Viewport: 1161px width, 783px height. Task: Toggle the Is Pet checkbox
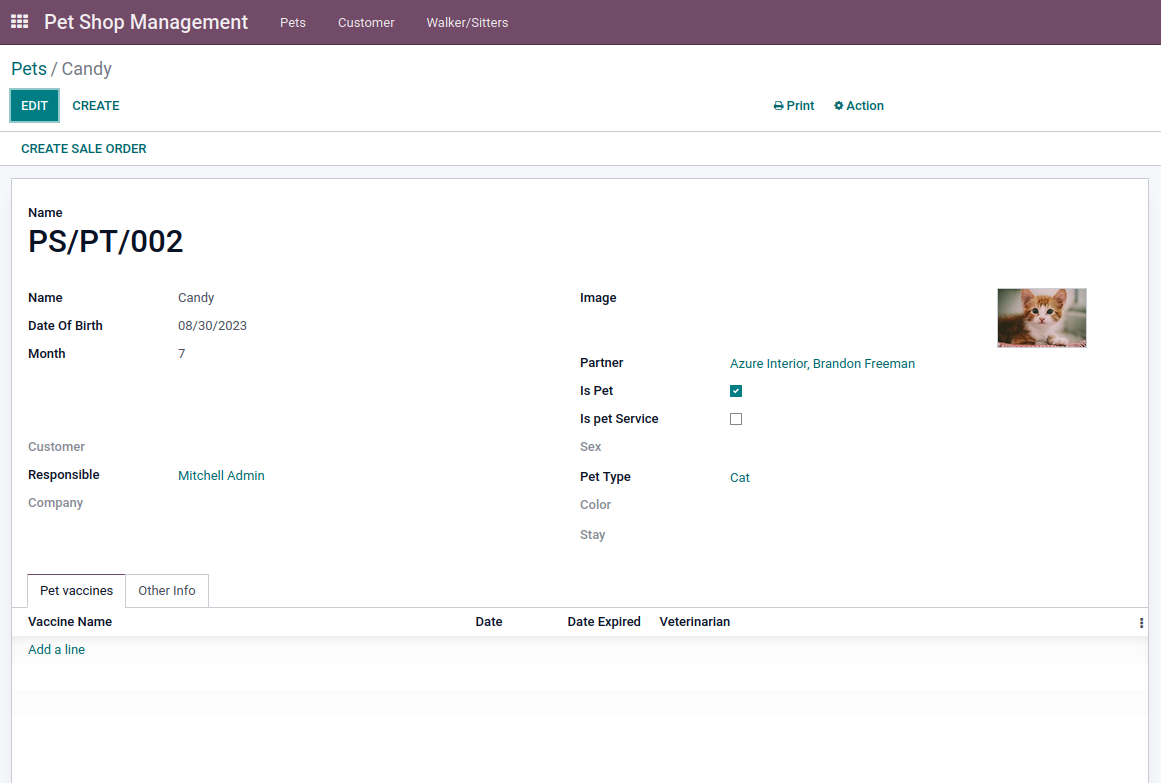(735, 391)
